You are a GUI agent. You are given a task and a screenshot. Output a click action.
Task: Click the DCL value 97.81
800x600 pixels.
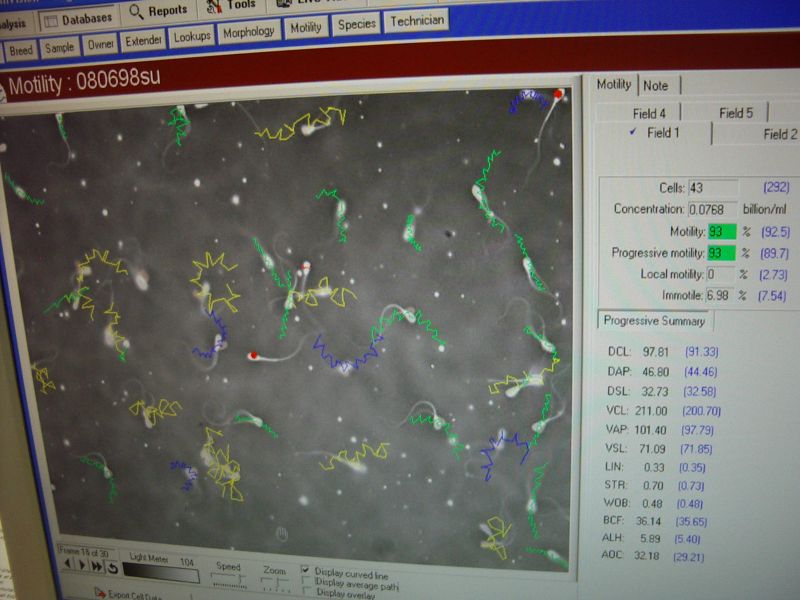656,352
